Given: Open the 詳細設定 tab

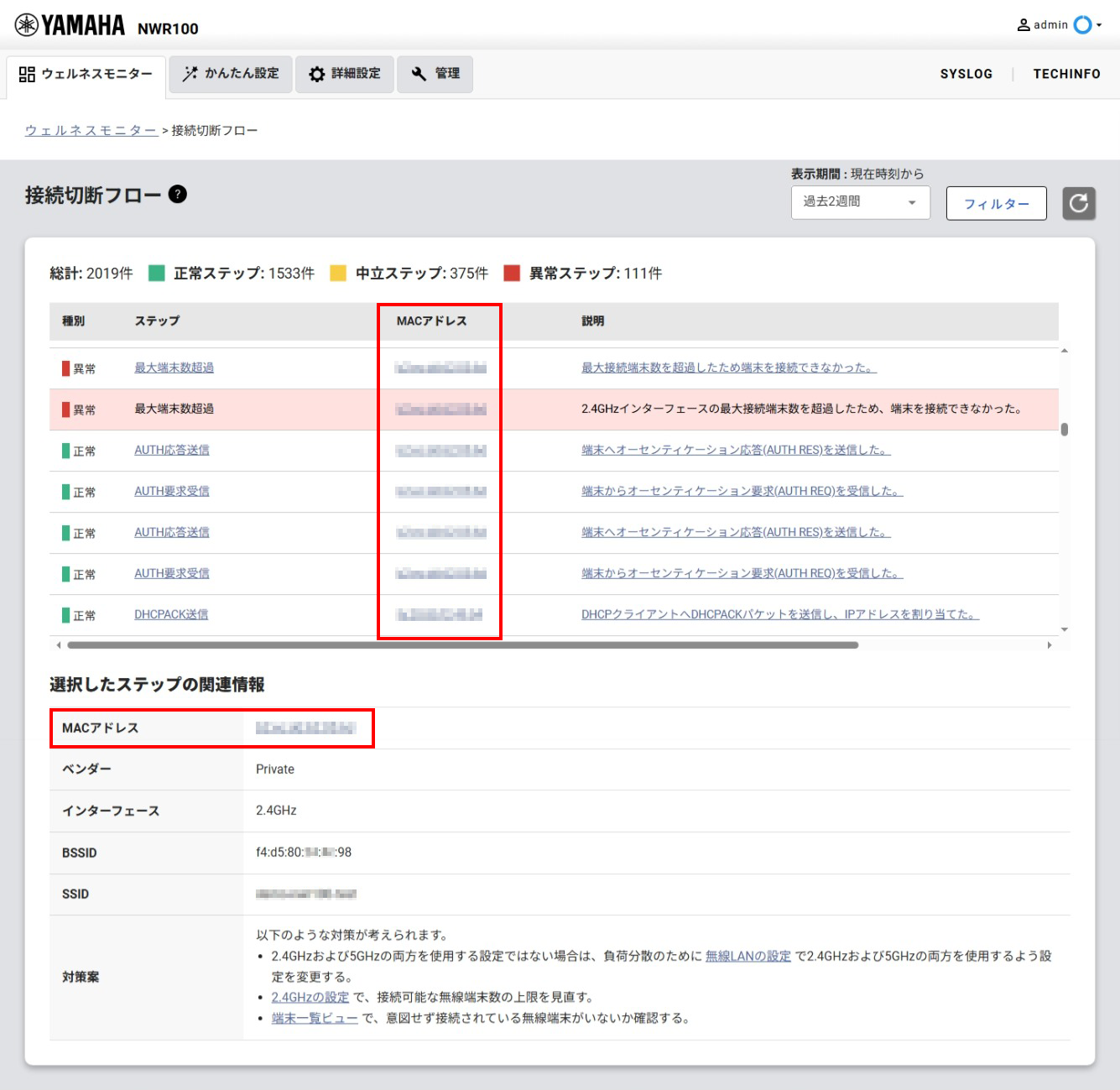Looking at the screenshot, I should pos(345,74).
